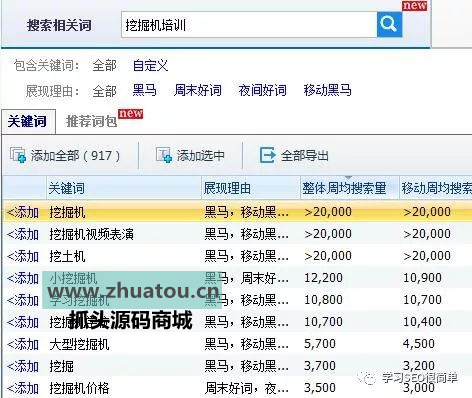Choose 自定义 keyword filter

[150, 65]
